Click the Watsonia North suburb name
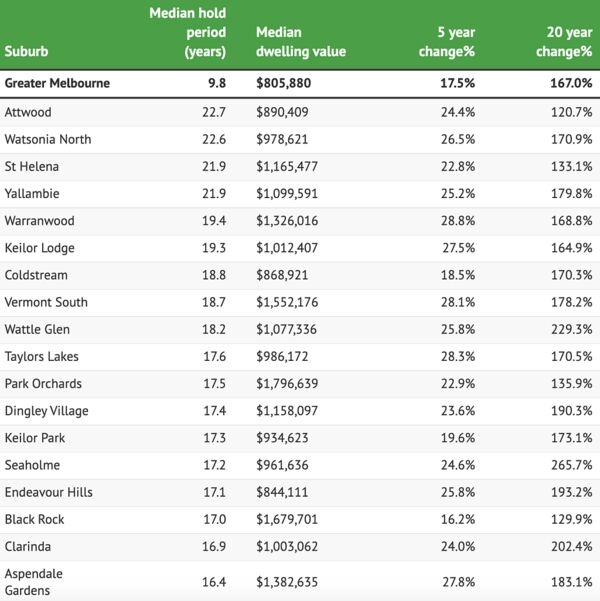The image size is (600, 601). (x=48, y=139)
